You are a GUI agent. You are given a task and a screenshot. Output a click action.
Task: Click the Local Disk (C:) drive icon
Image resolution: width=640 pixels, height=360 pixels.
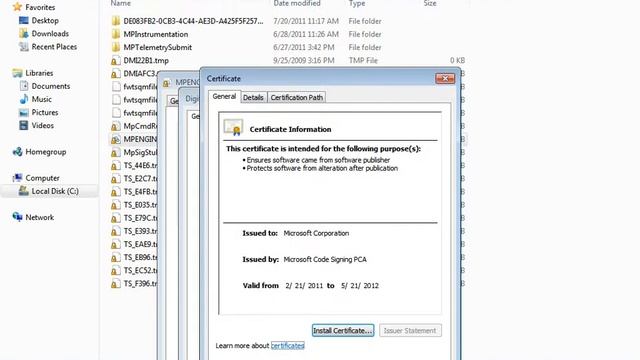coord(24,191)
